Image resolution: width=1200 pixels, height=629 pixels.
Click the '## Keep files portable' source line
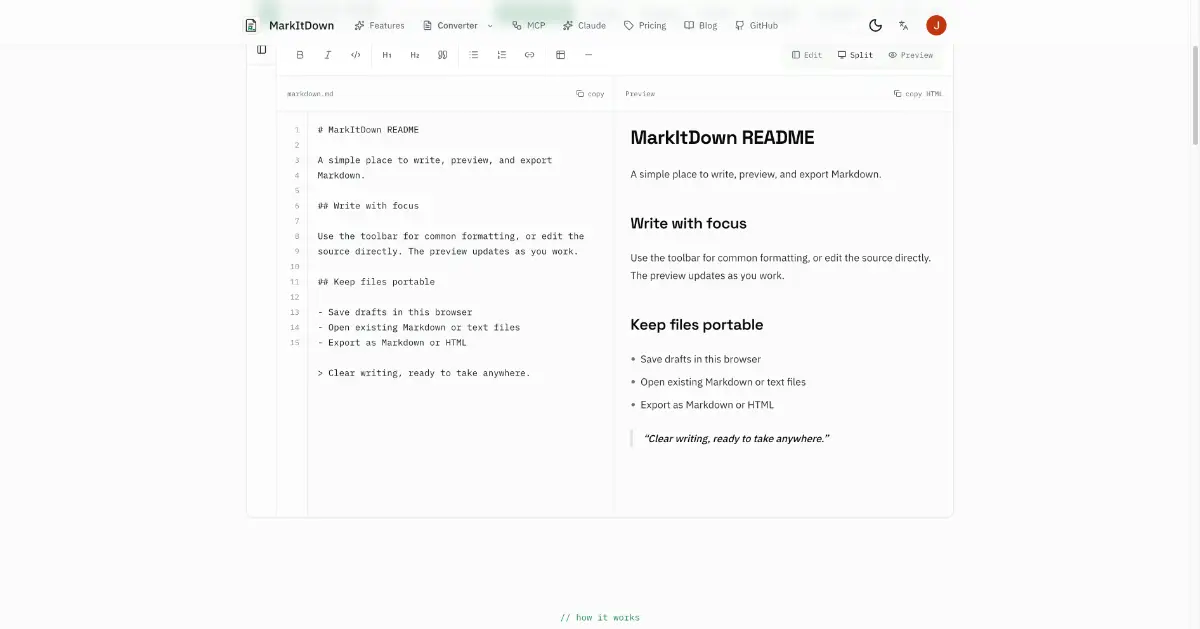[x=376, y=282]
